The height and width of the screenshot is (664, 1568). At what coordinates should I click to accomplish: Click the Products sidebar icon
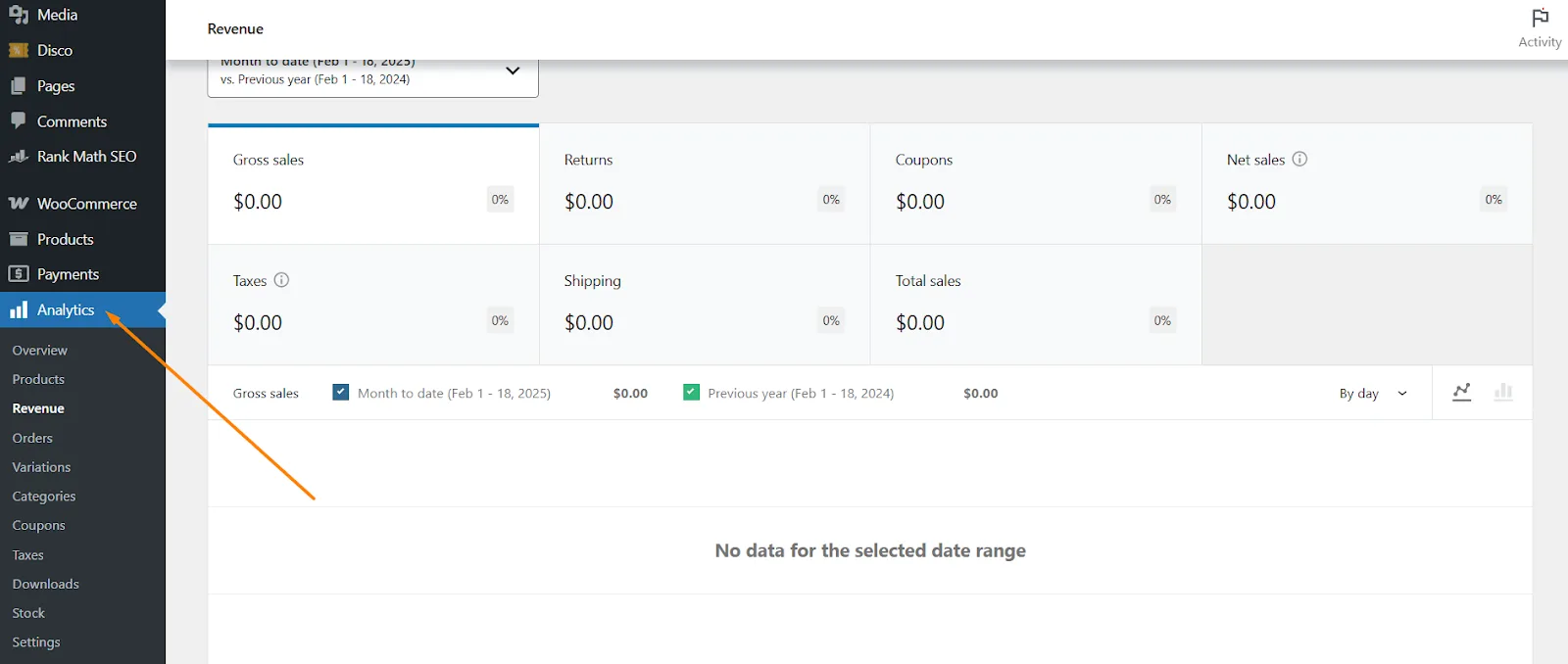click(x=19, y=239)
